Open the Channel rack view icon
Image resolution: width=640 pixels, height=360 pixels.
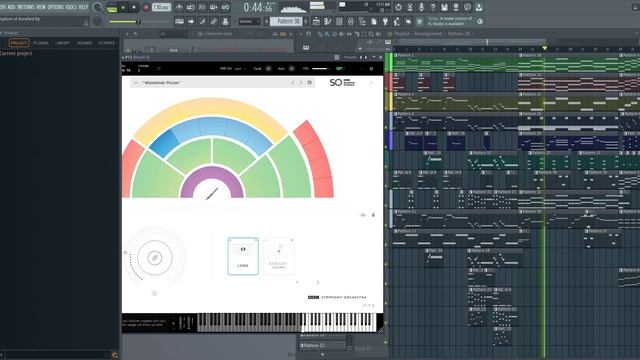339,22
